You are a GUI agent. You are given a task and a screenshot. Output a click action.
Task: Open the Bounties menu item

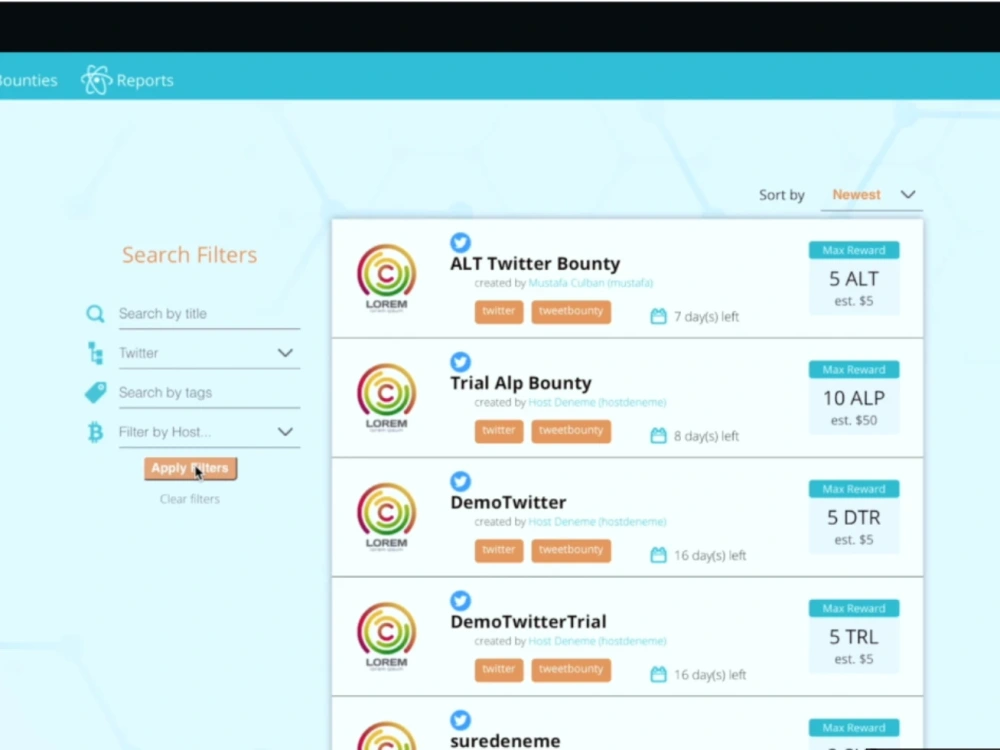click(x=28, y=80)
